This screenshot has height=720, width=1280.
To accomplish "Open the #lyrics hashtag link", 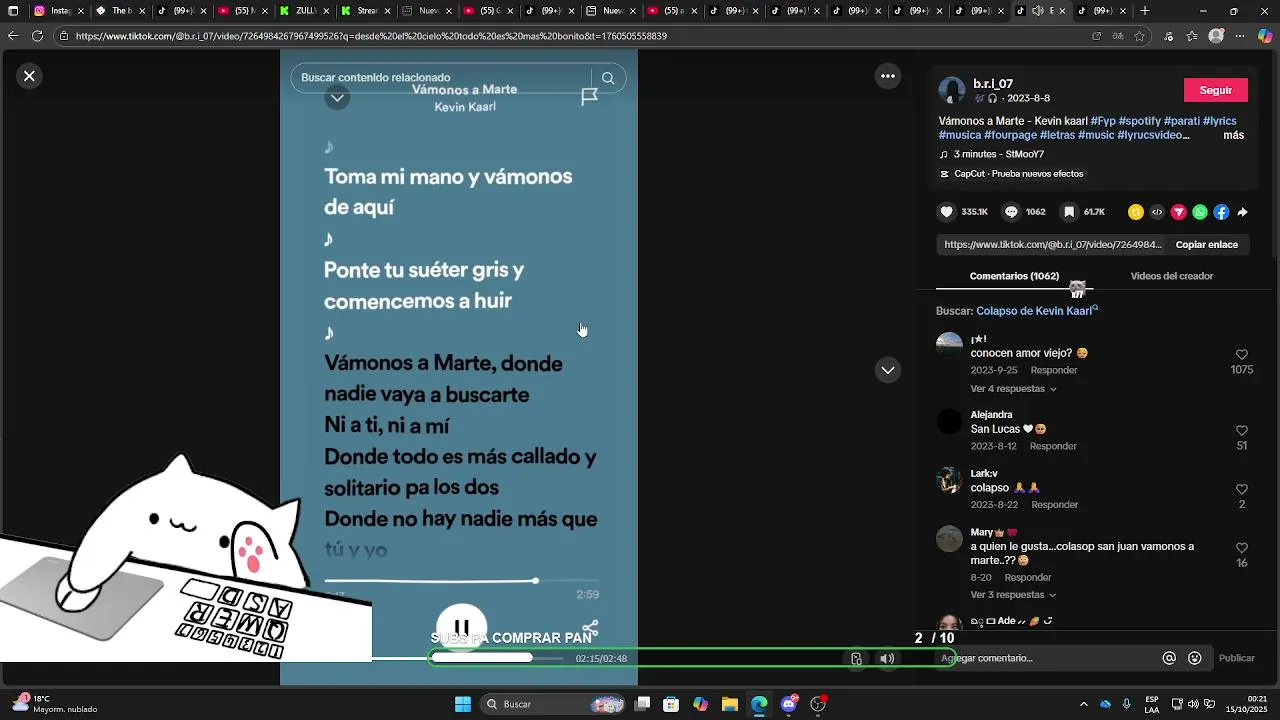I will tap(1220, 121).
